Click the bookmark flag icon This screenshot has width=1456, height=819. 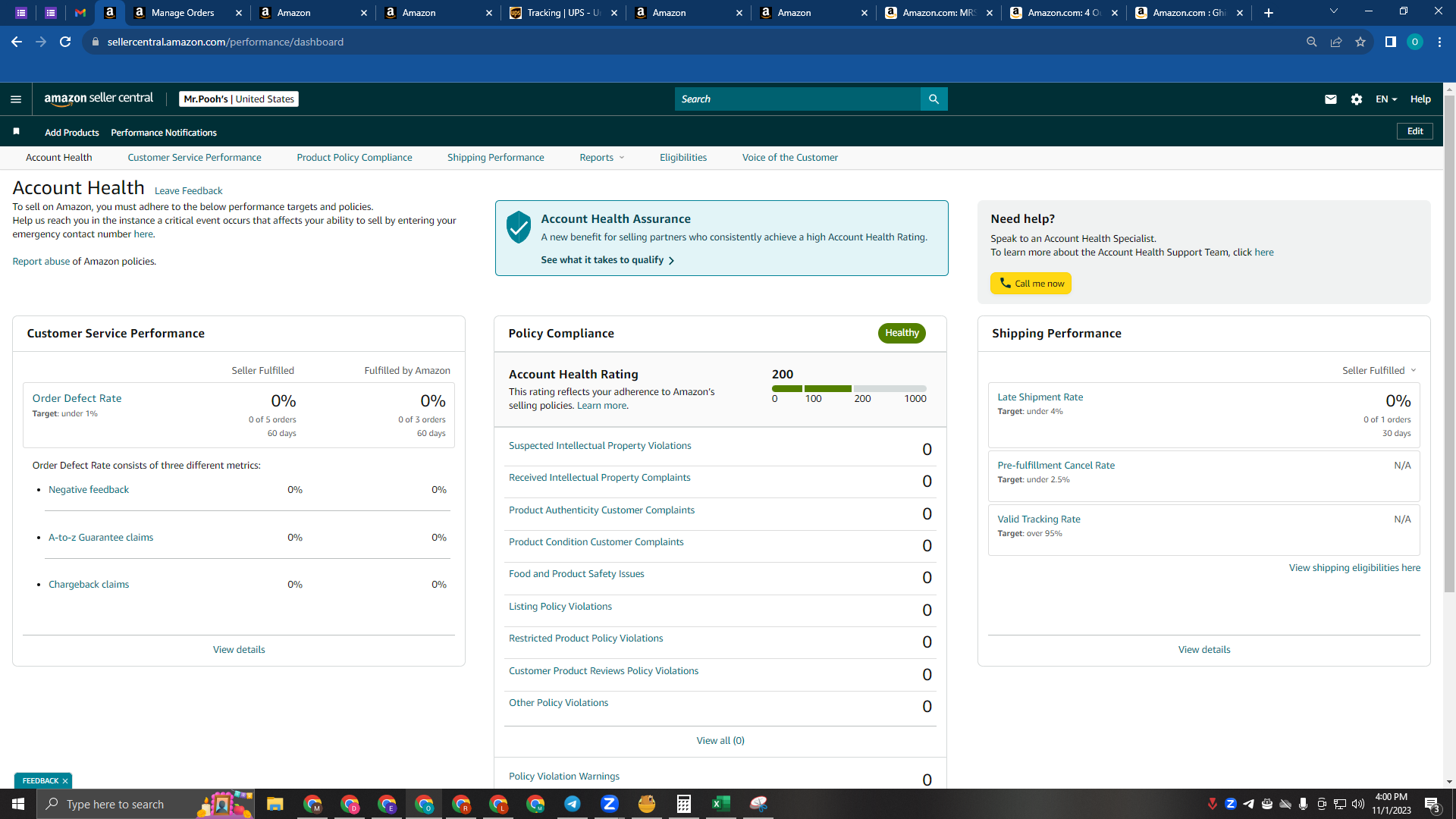tap(16, 132)
